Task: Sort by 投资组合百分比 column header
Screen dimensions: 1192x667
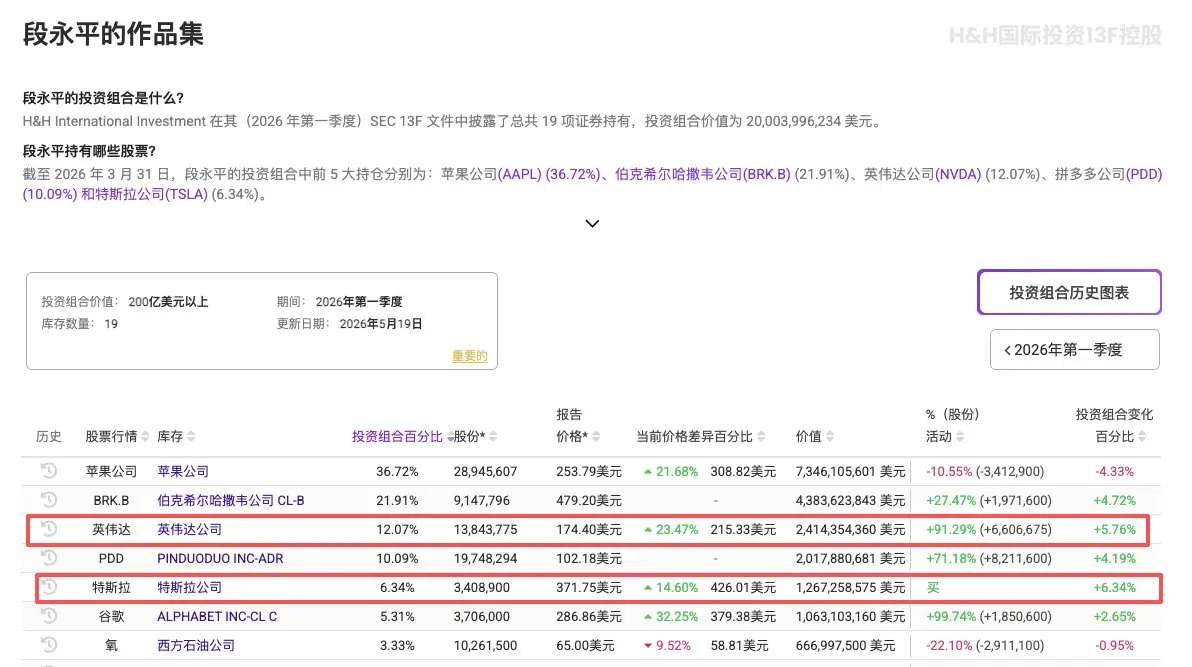Action: [x=397, y=437]
